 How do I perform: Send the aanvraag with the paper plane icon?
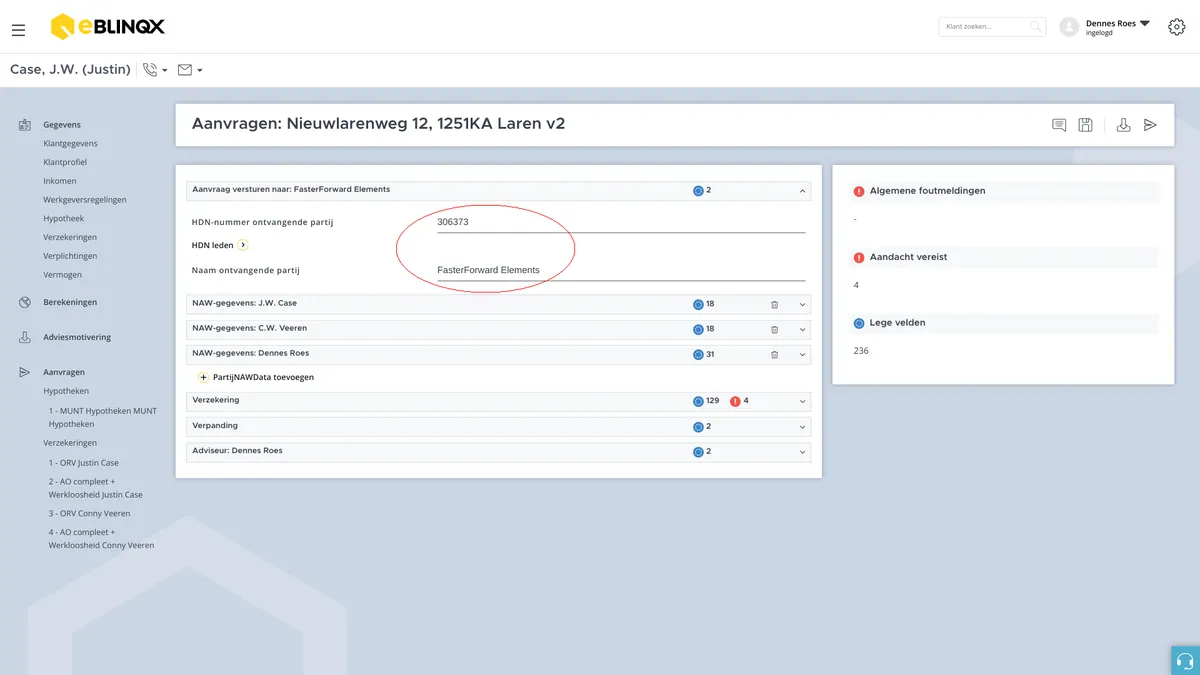tap(1150, 125)
